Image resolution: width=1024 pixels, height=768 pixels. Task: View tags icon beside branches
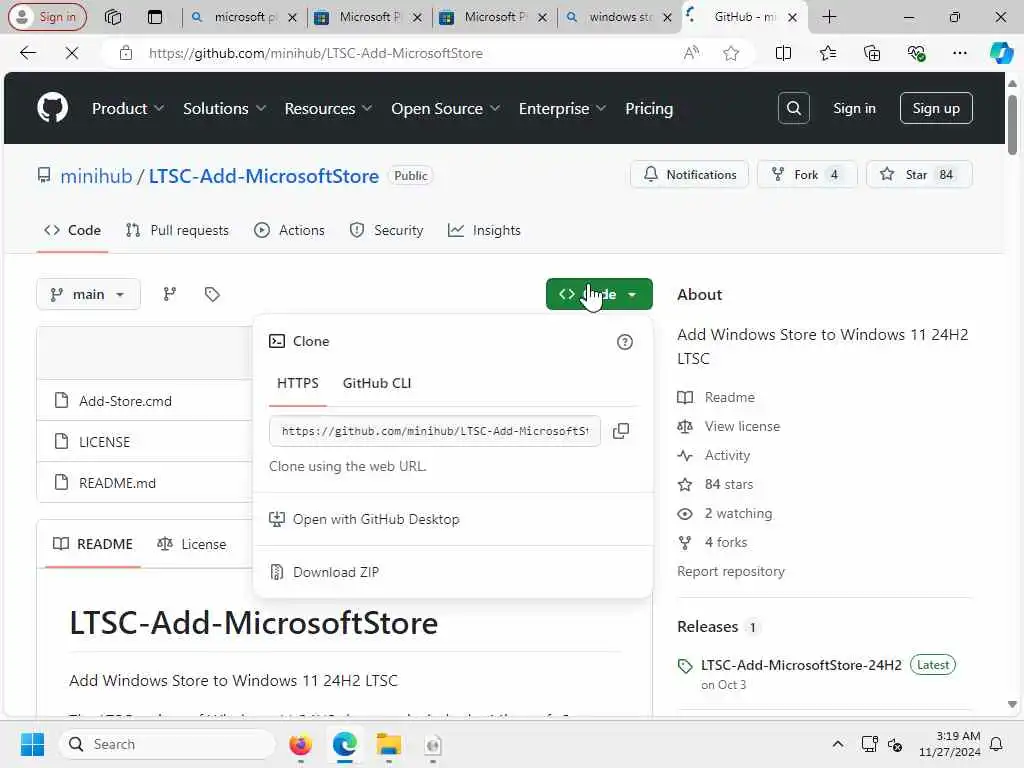click(212, 294)
